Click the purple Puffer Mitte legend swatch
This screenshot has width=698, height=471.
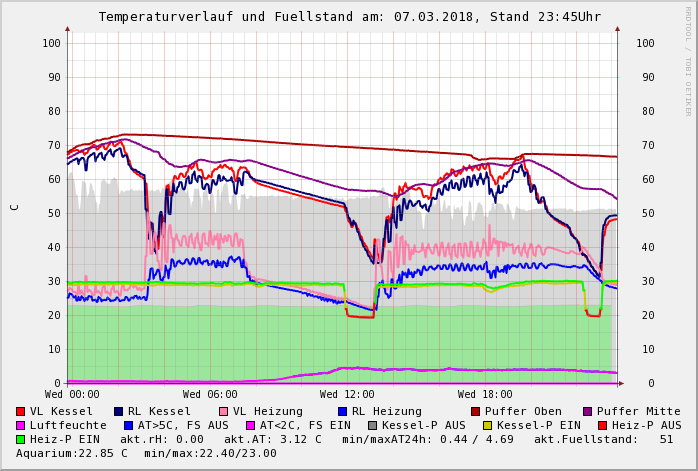point(587,411)
